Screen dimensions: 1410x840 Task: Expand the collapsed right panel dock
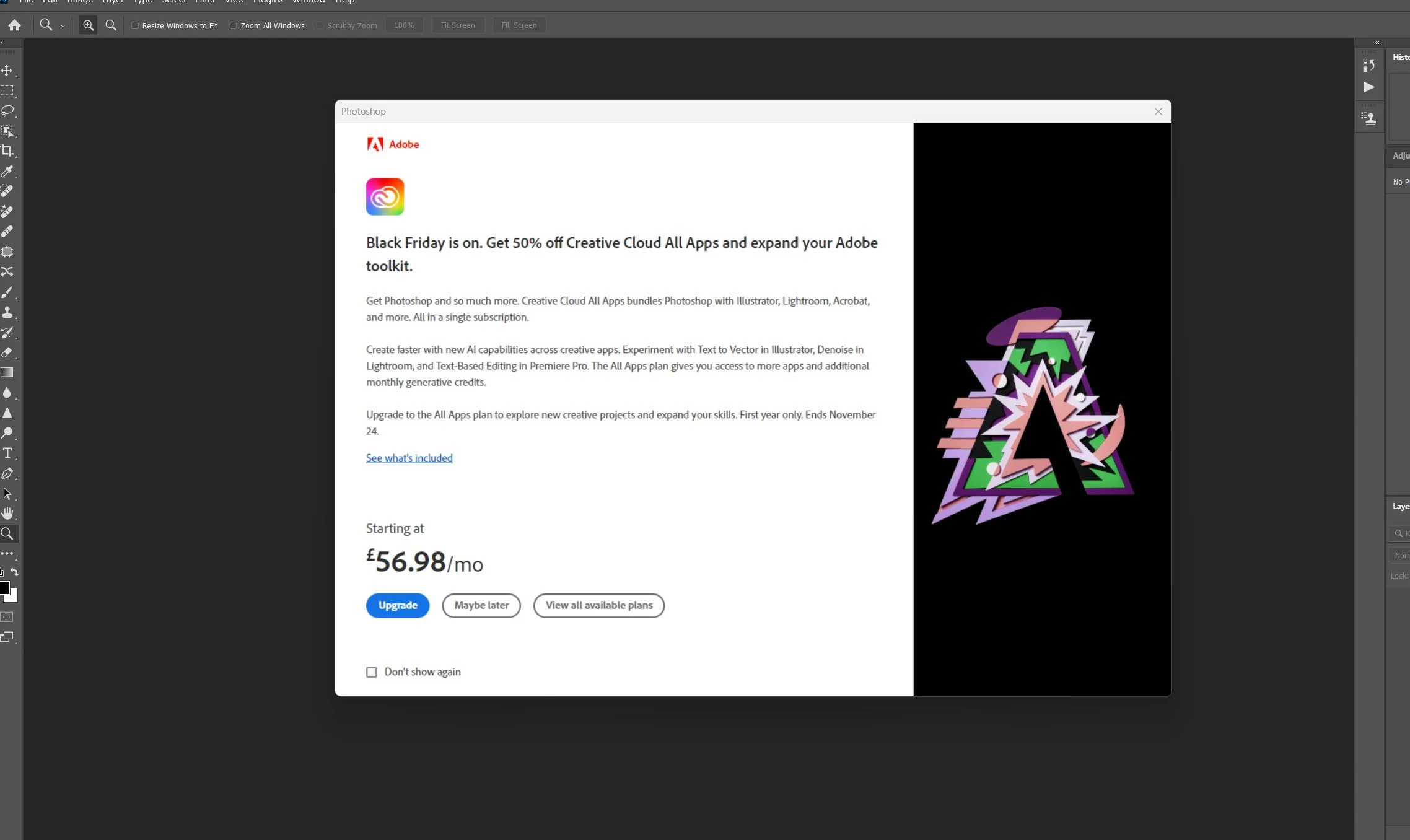tap(1377, 43)
